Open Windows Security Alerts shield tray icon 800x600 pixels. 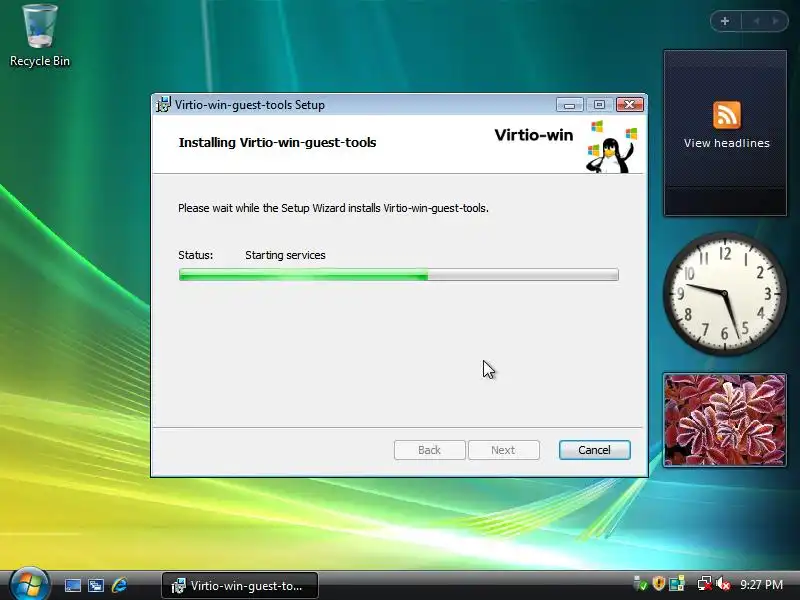[658, 584]
